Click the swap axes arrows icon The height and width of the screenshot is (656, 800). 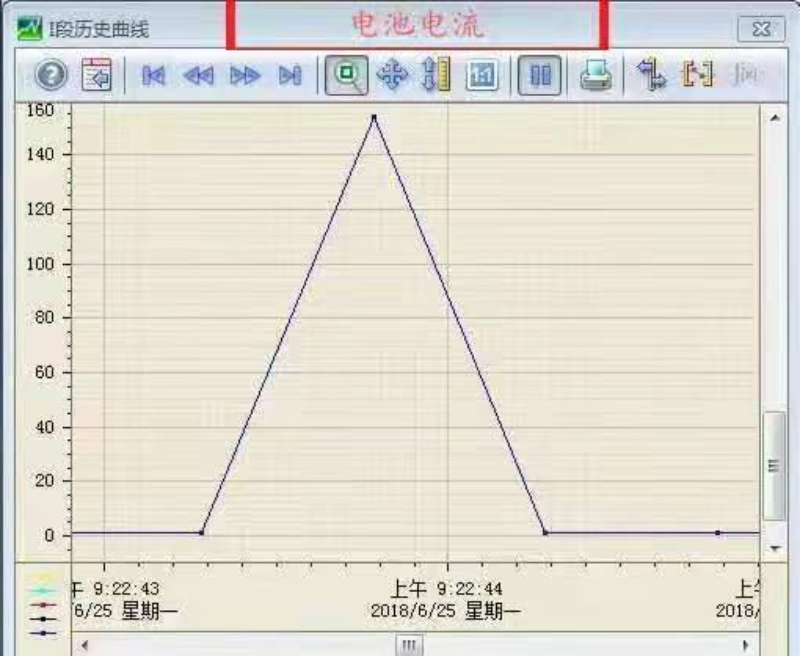(651, 74)
